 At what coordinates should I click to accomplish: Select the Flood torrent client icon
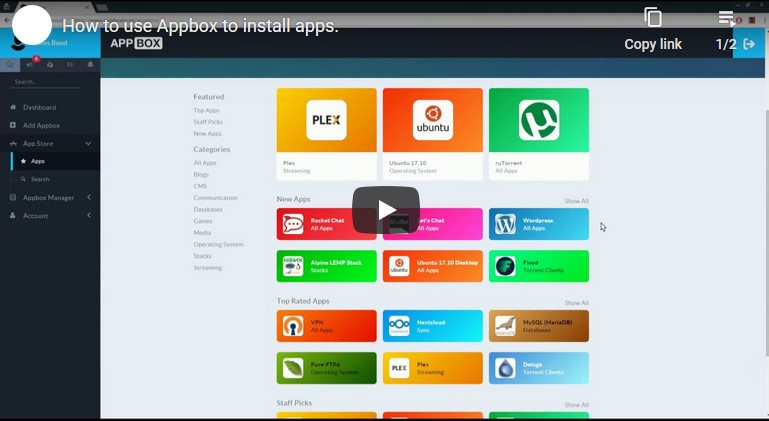click(x=505, y=266)
